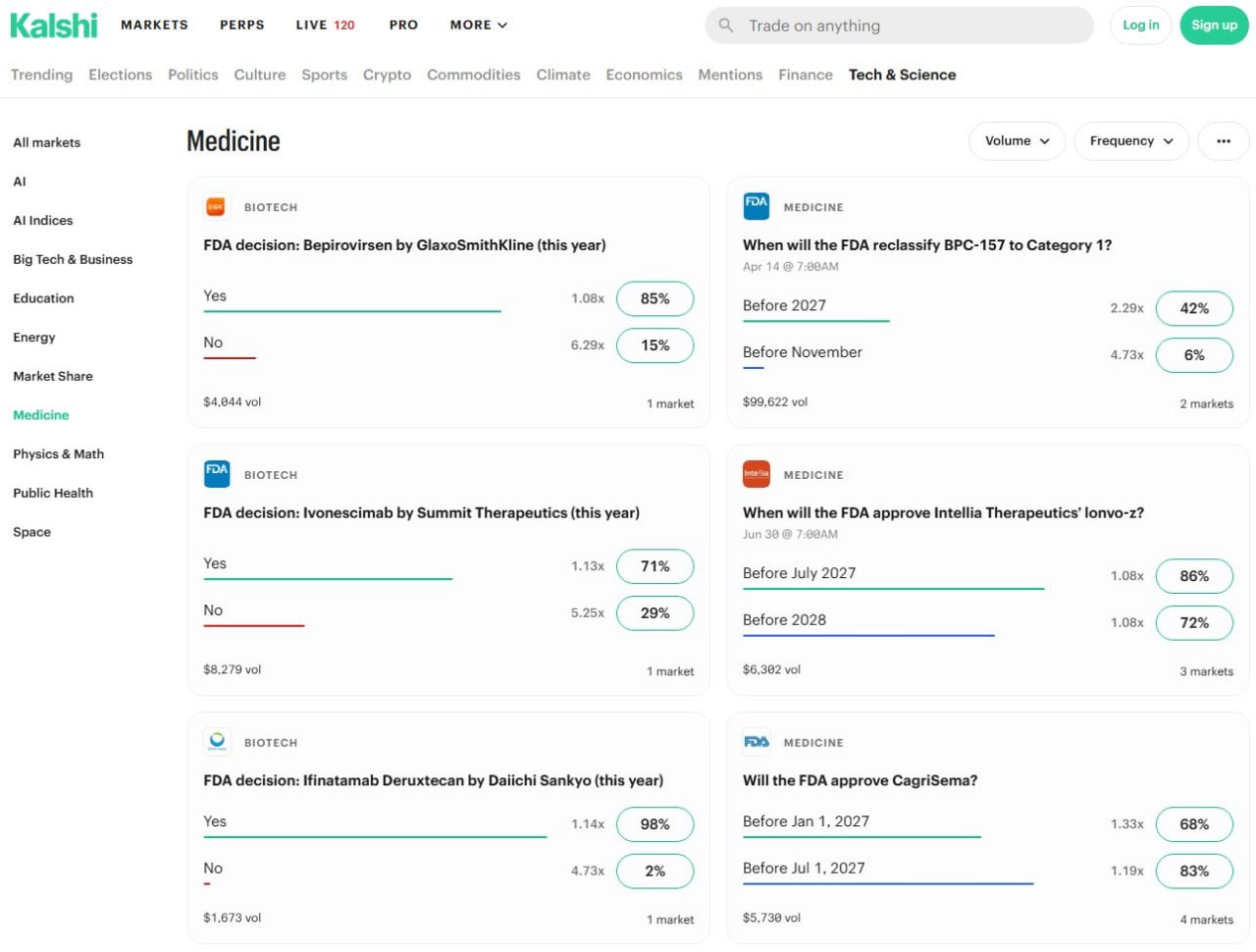1256x952 pixels.
Task: Expand the MORE menu
Action: tap(479, 26)
